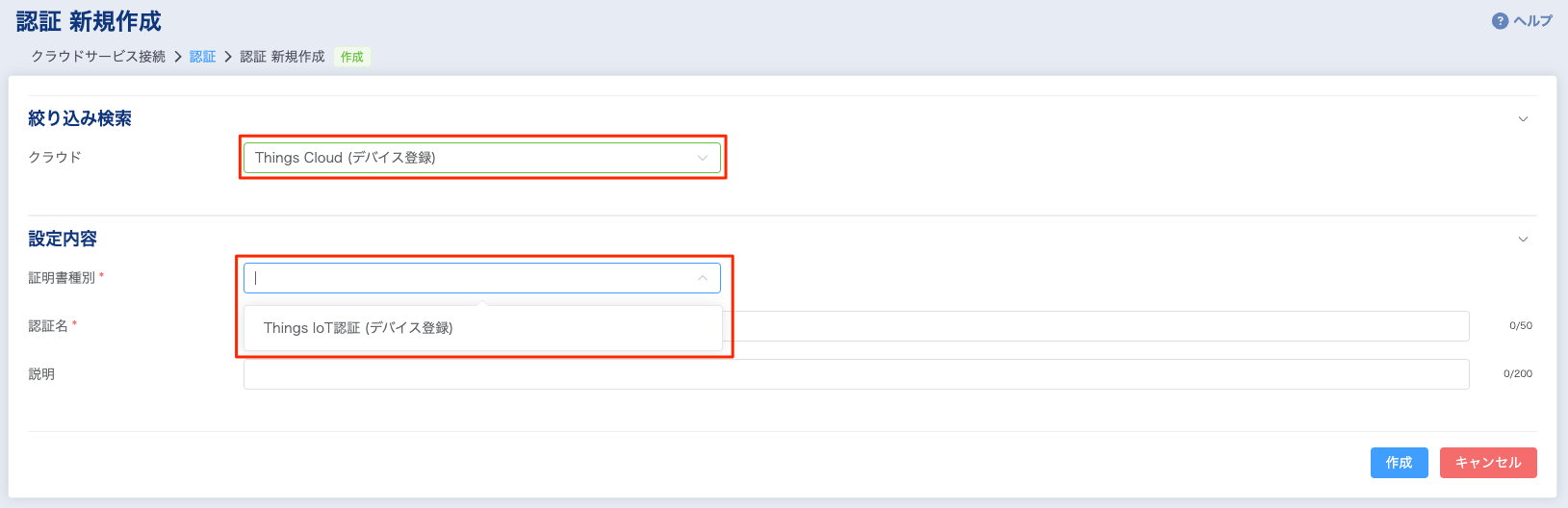Screen dimensions: 1568x508
Task: Click the 設定内容 section heading
Action: coord(63,239)
